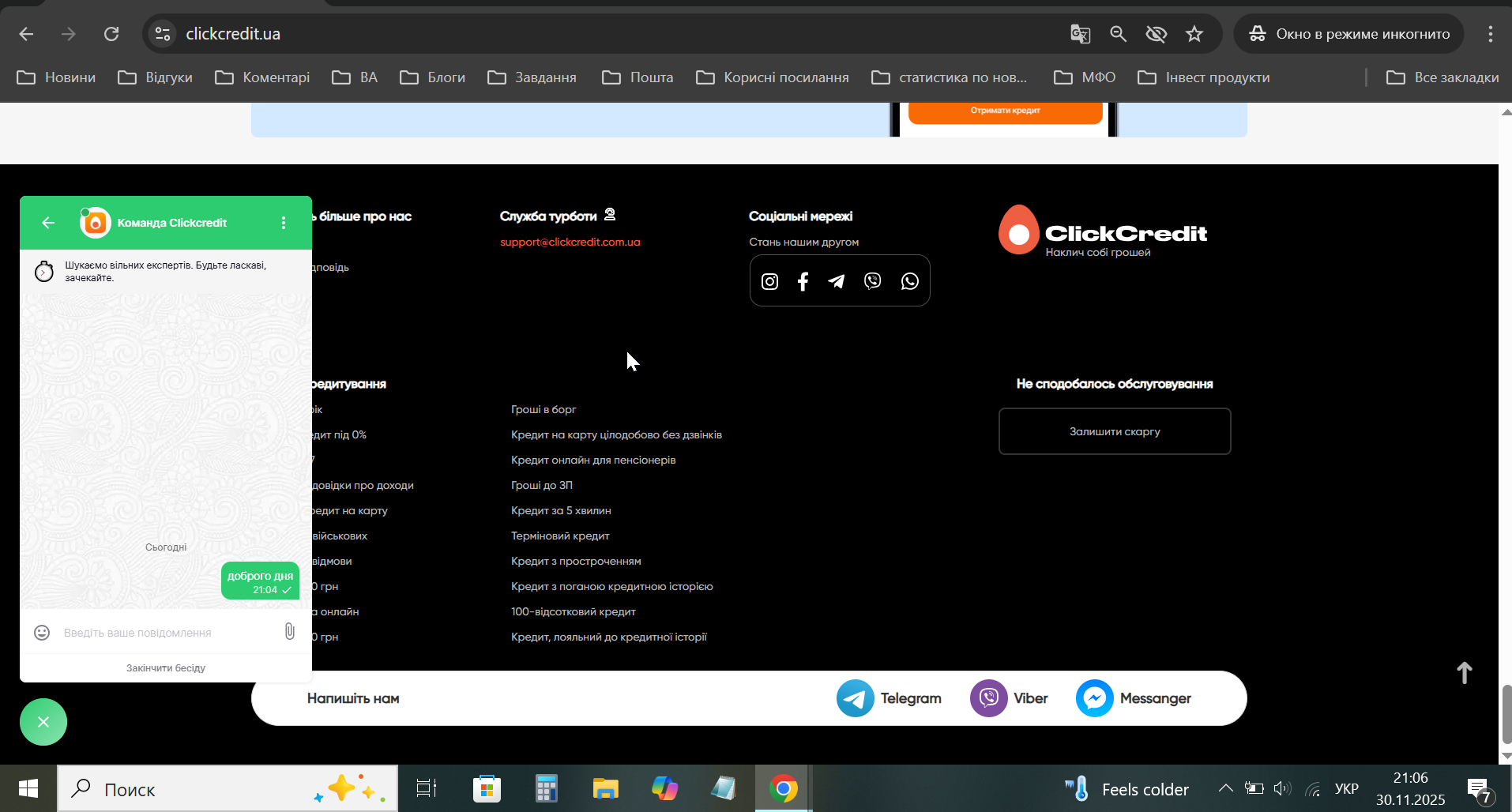Click the translate page icon
This screenshot has height=812, width=1512.
pos(1080,34)
